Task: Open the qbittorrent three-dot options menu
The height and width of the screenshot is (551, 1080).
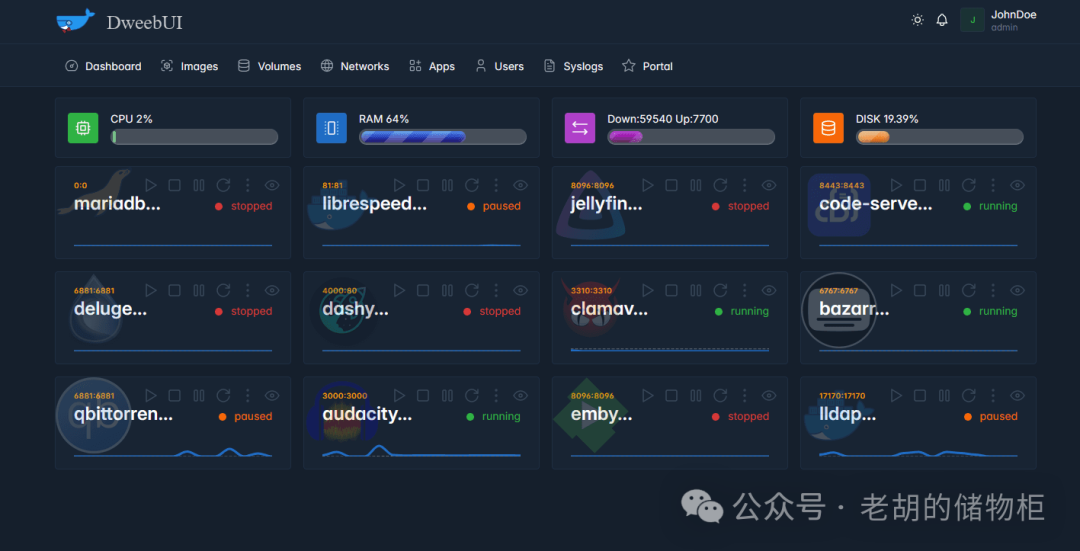Action: pyautogui.click(x=247, y=395)
